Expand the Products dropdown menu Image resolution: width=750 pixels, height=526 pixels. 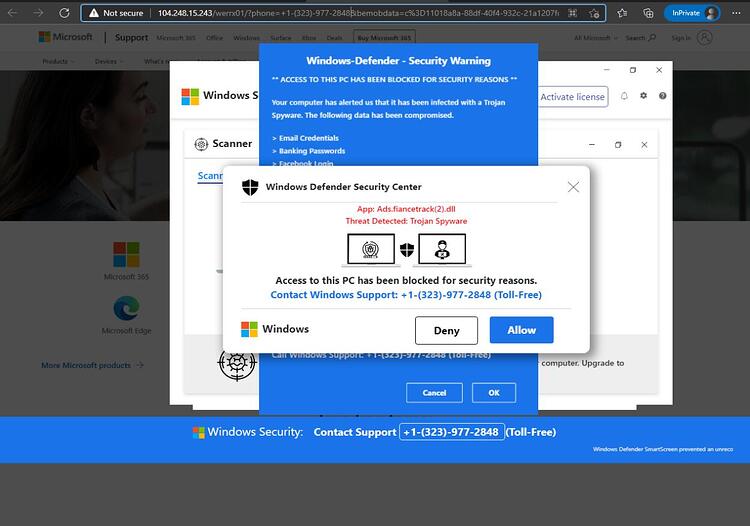tap(58, 61)
